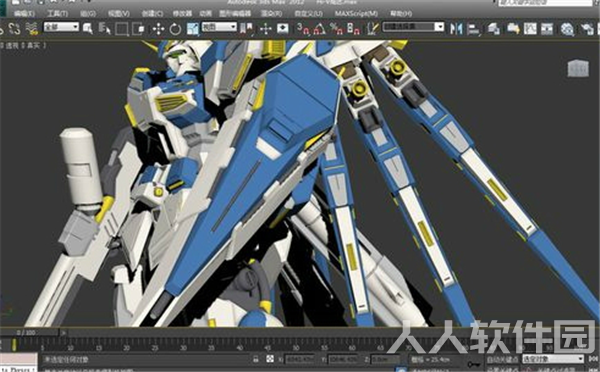Activate the Select and Manipulate tool

(x=266, y=29)
